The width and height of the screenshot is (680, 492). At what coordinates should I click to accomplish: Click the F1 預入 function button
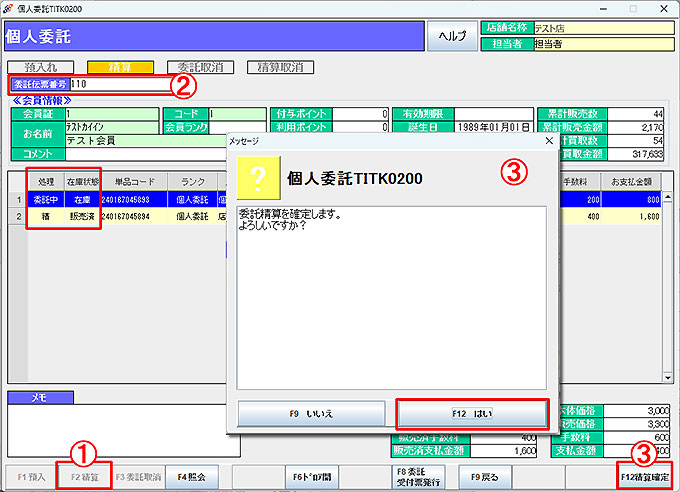31,477
